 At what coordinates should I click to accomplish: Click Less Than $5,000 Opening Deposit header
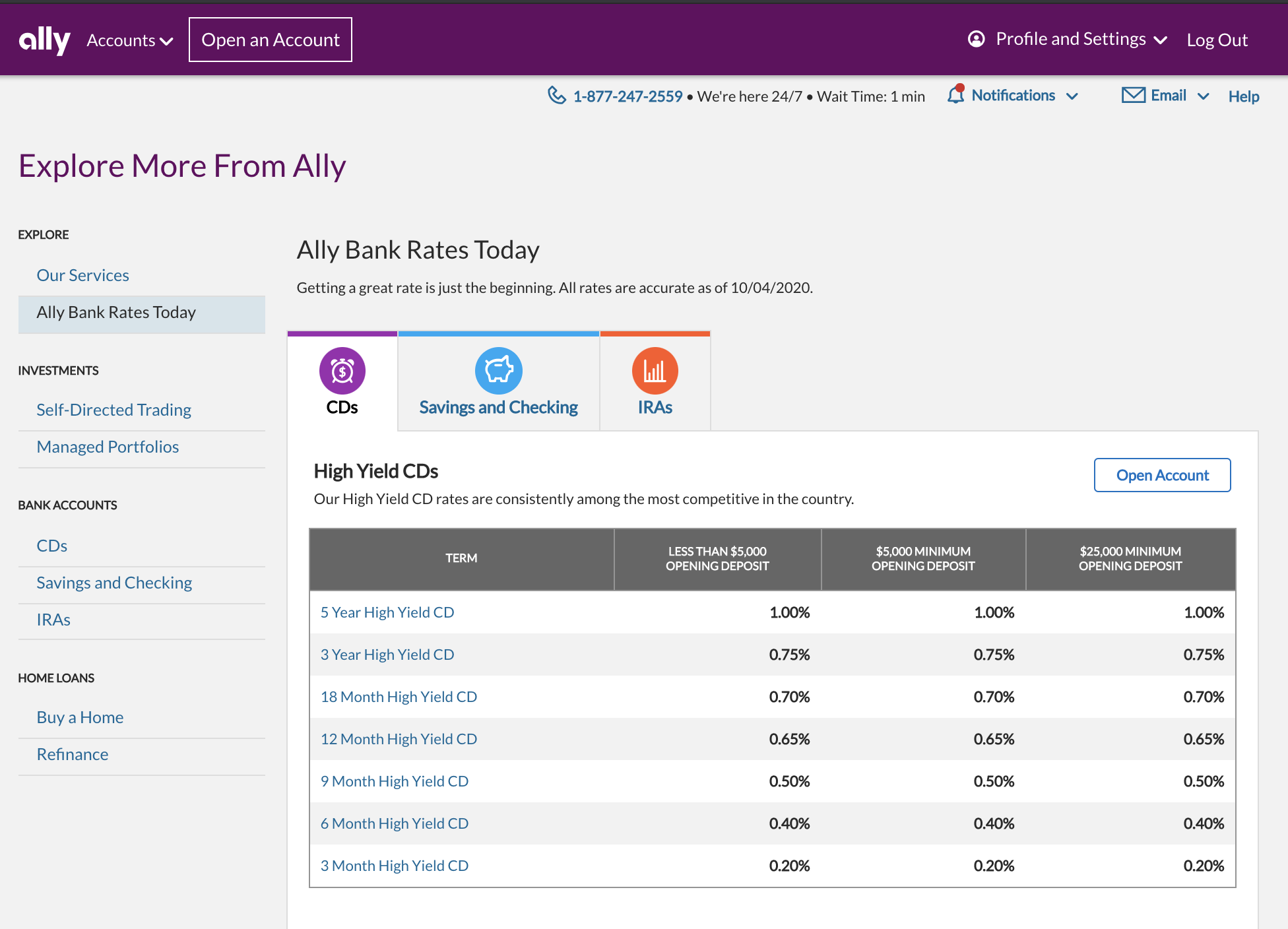(x=717, y=558)
